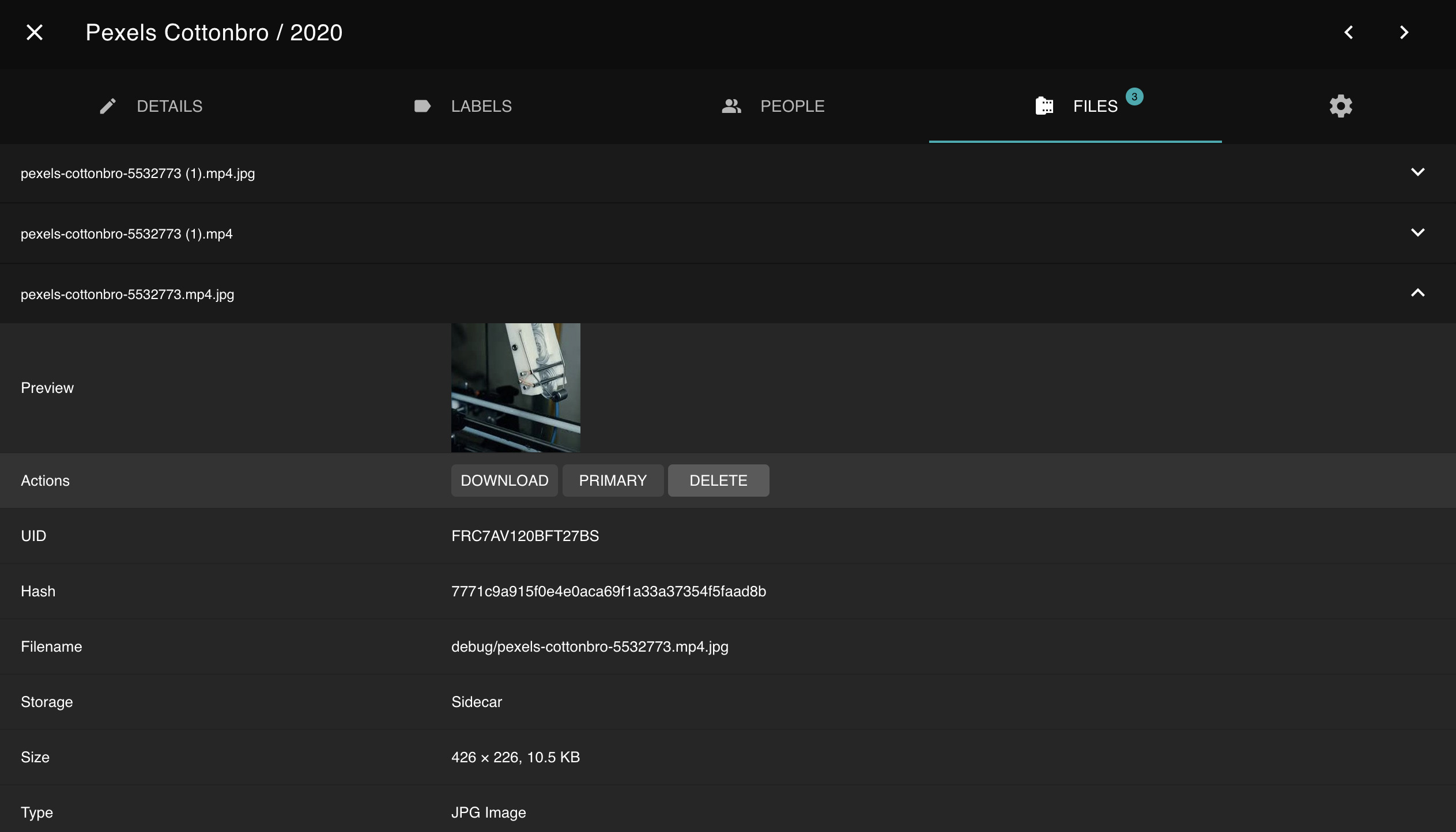1456x832 pixels.
Task: Click the Files filmstrip icon
Action: coord(1044,106)
